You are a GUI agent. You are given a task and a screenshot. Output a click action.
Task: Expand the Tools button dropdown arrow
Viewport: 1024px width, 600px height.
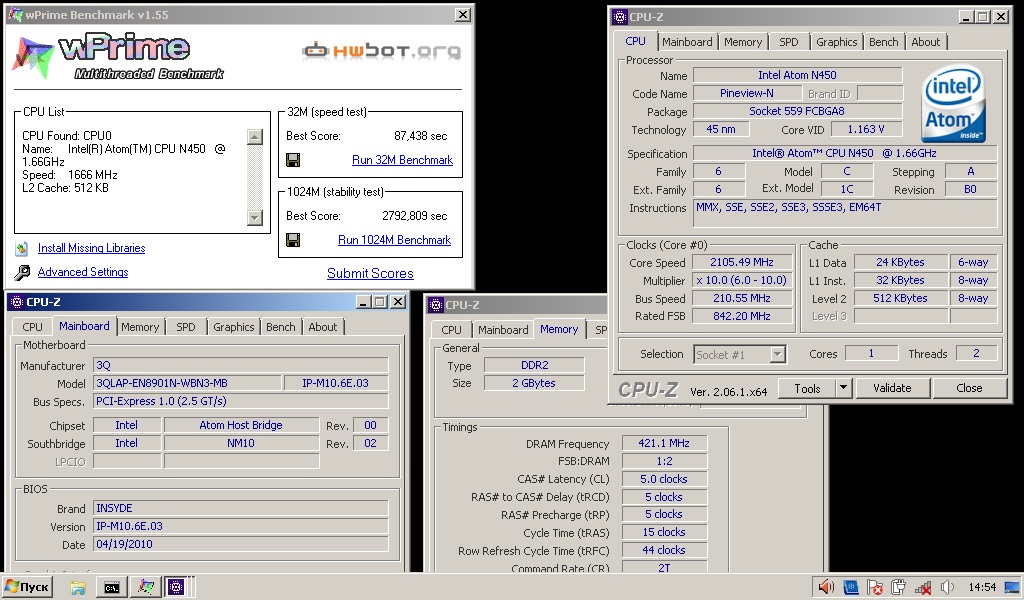(843, 388)
